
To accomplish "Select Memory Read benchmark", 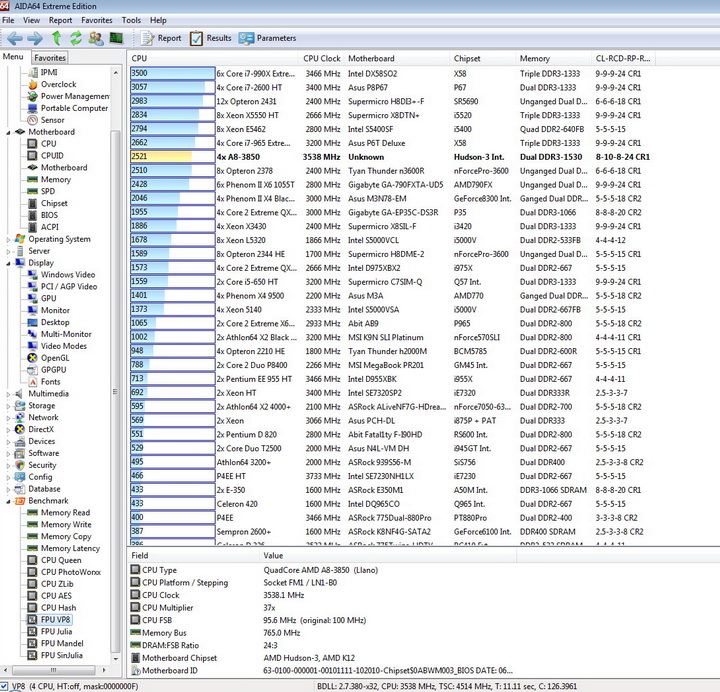I will tap(65, 512).
